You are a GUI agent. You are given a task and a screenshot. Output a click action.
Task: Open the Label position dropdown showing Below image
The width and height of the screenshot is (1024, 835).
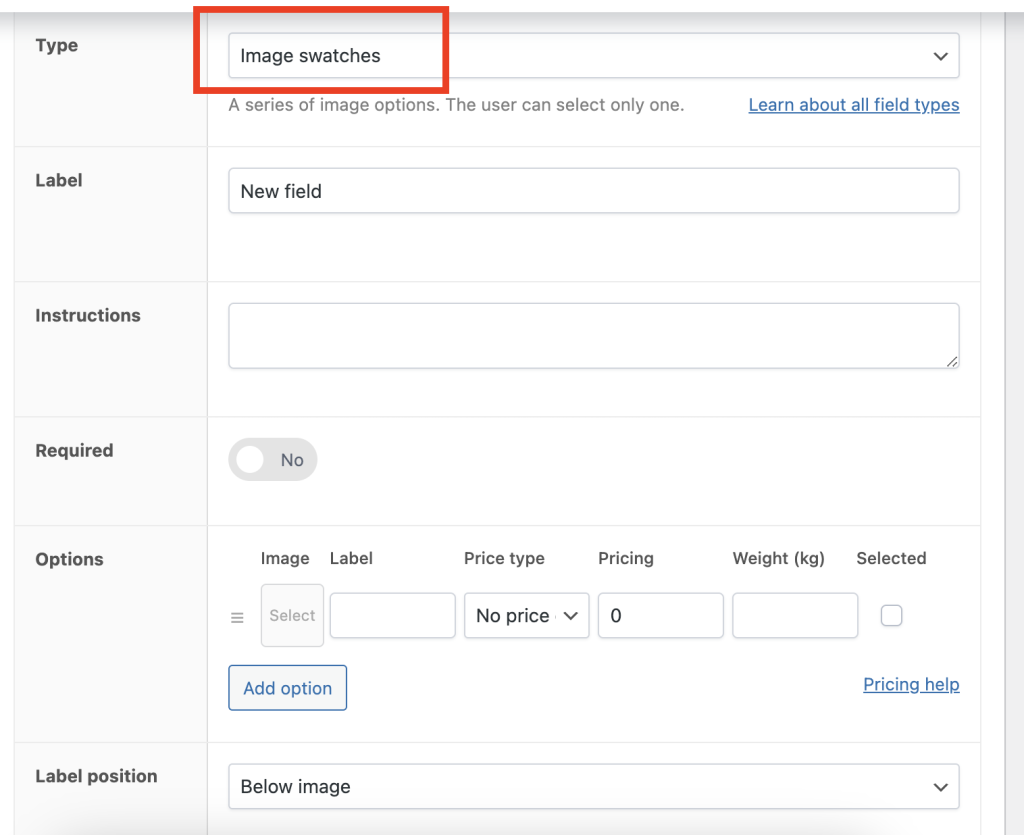[x=593, y=787]
